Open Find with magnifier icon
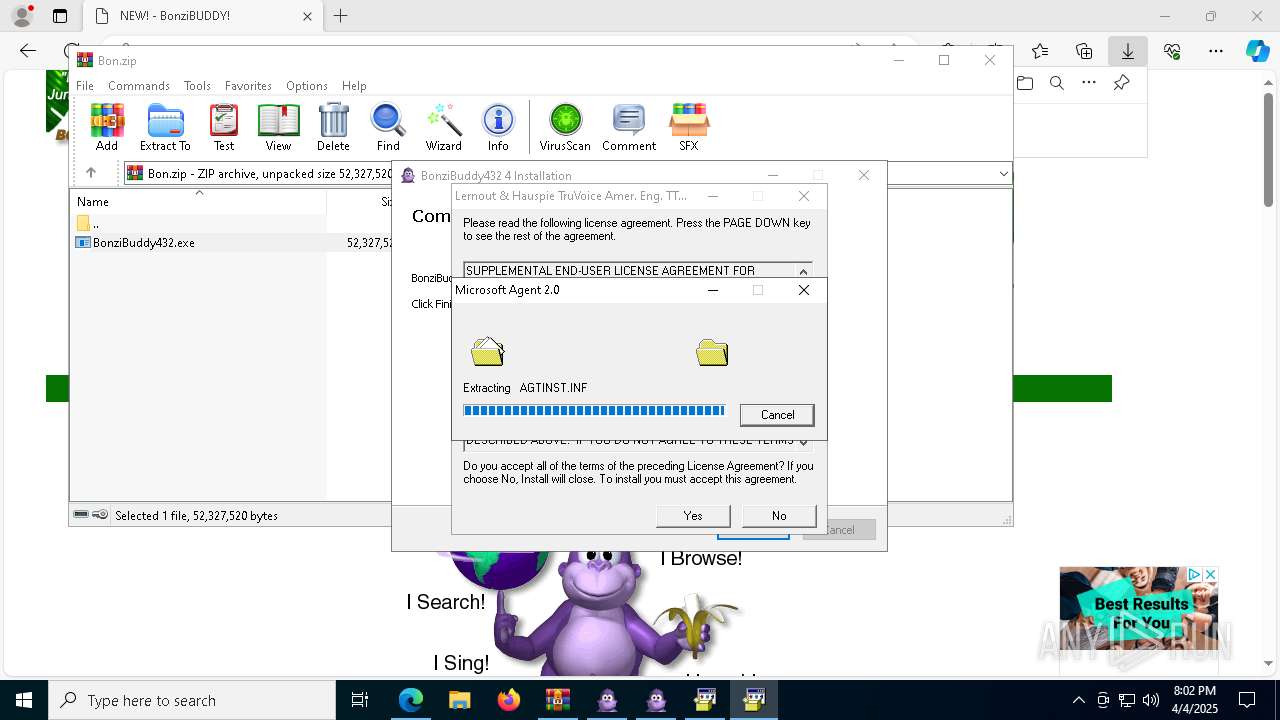Viewport: 1280px width, 720px height. 388,127
